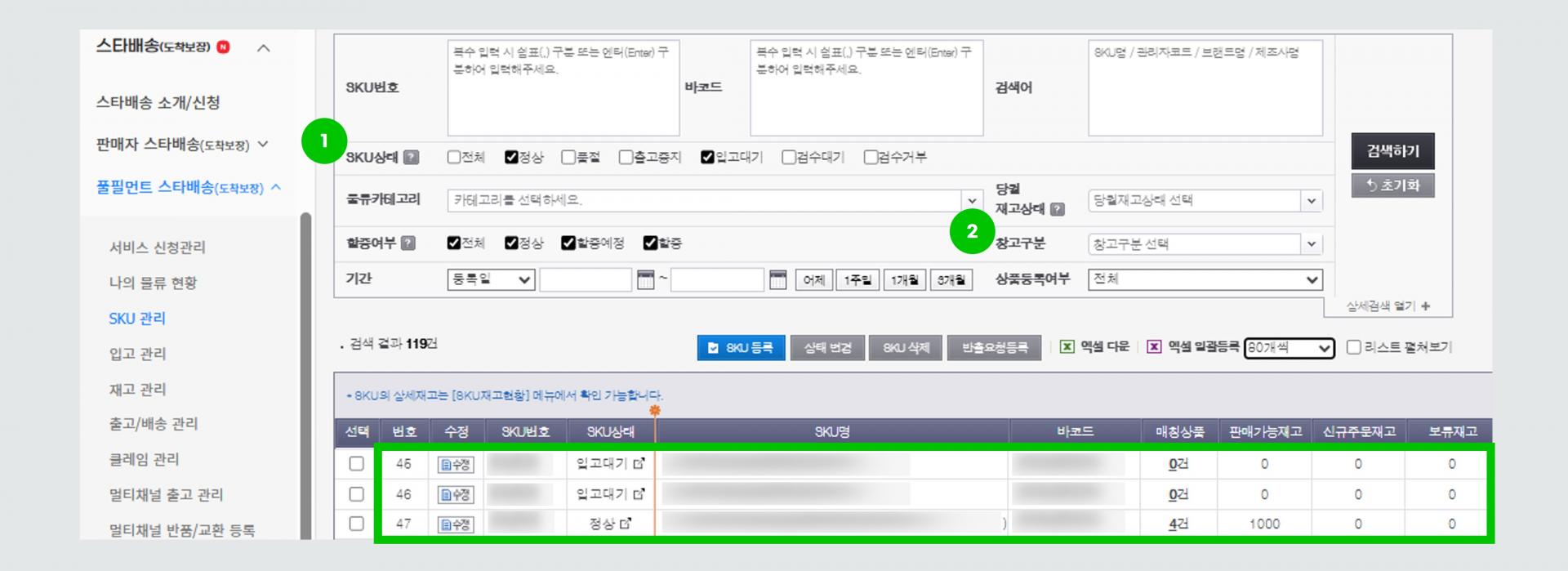1568x571 pixels.
Task: Collapse the 스타배송 menu chevron
Action: (x=264, y=48)
